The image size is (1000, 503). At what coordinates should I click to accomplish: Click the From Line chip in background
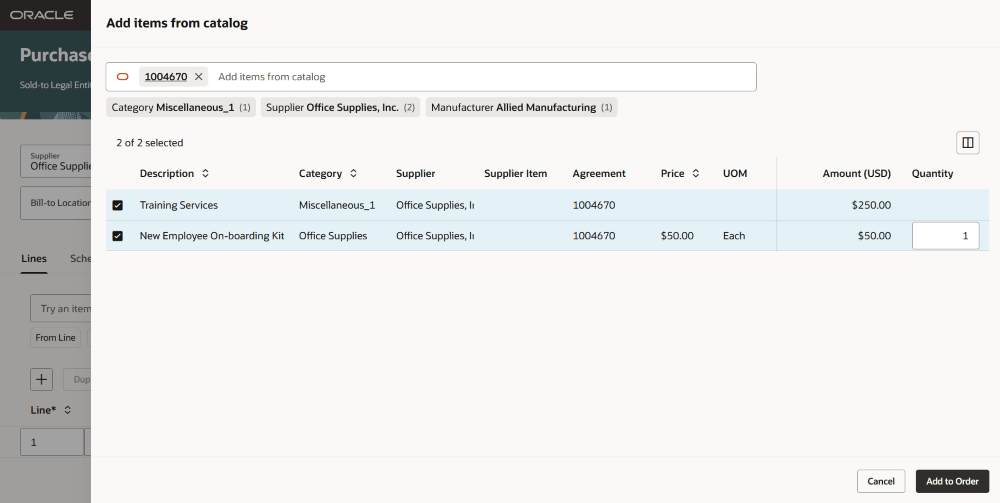(x=55, y=338)
